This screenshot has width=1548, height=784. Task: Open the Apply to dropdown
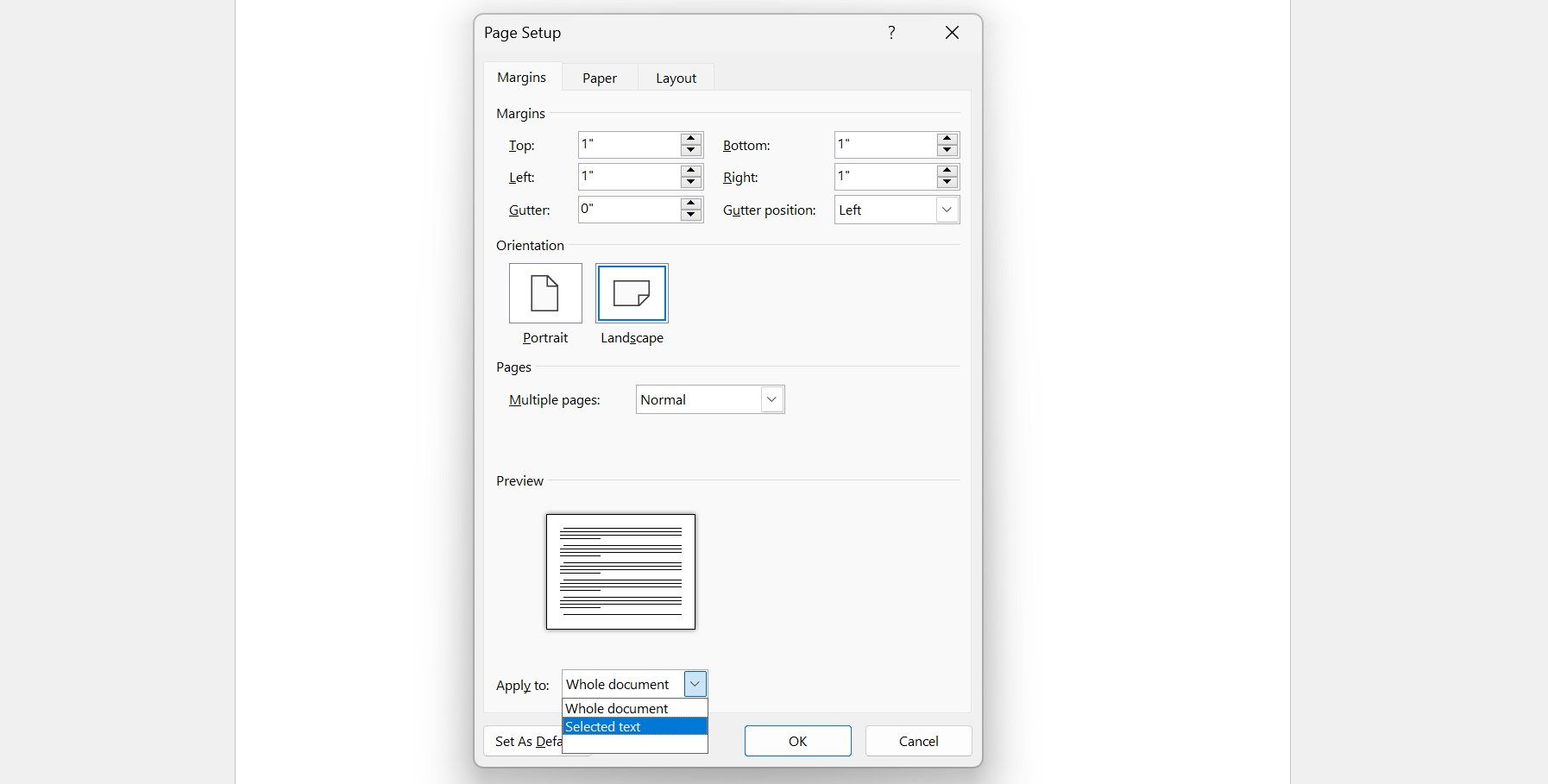point(695,684)
